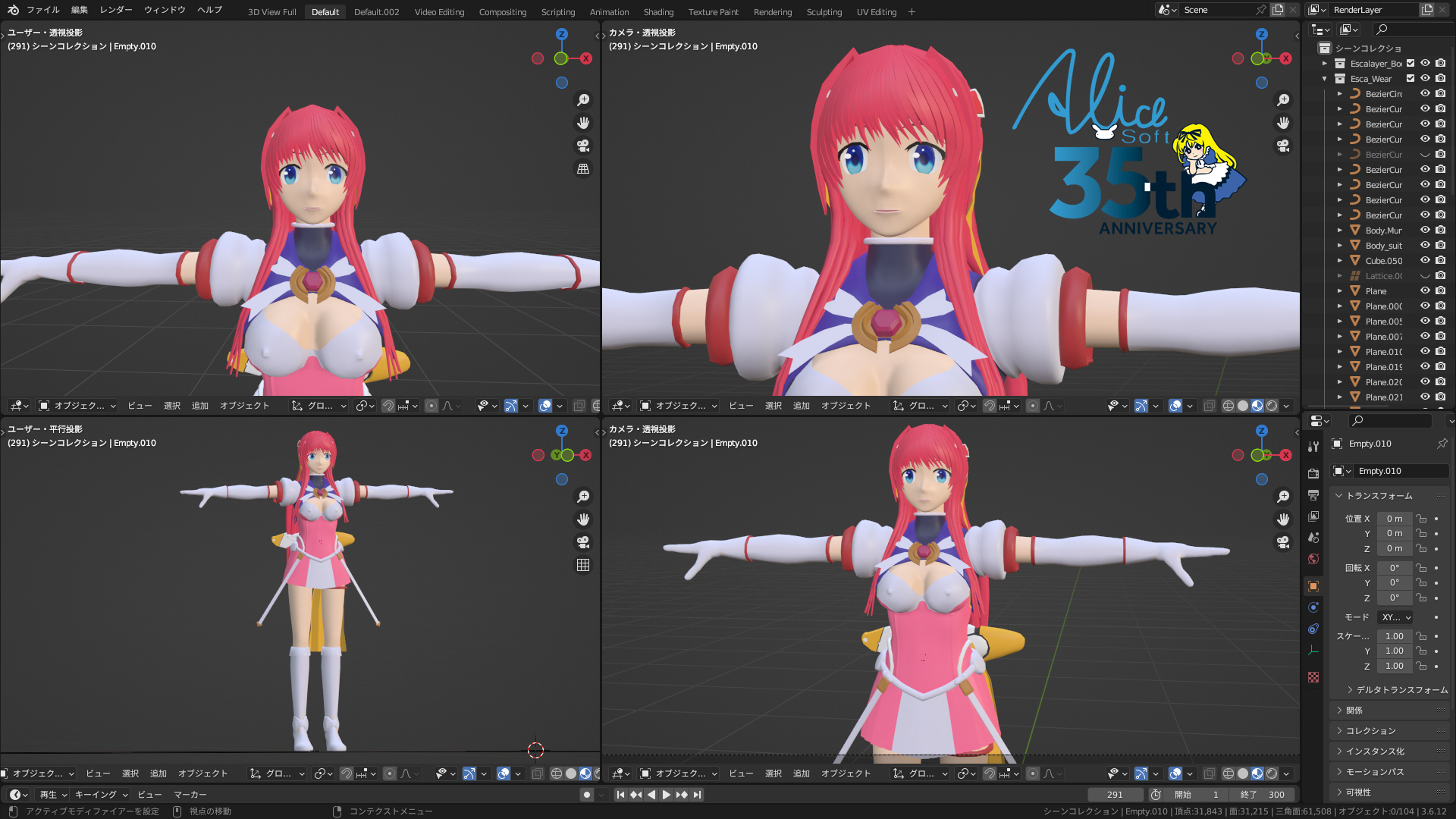The width and height of the screenshot is (1456, 819).
Task: Play animation forward in timeline
Action: pos(667,795)
